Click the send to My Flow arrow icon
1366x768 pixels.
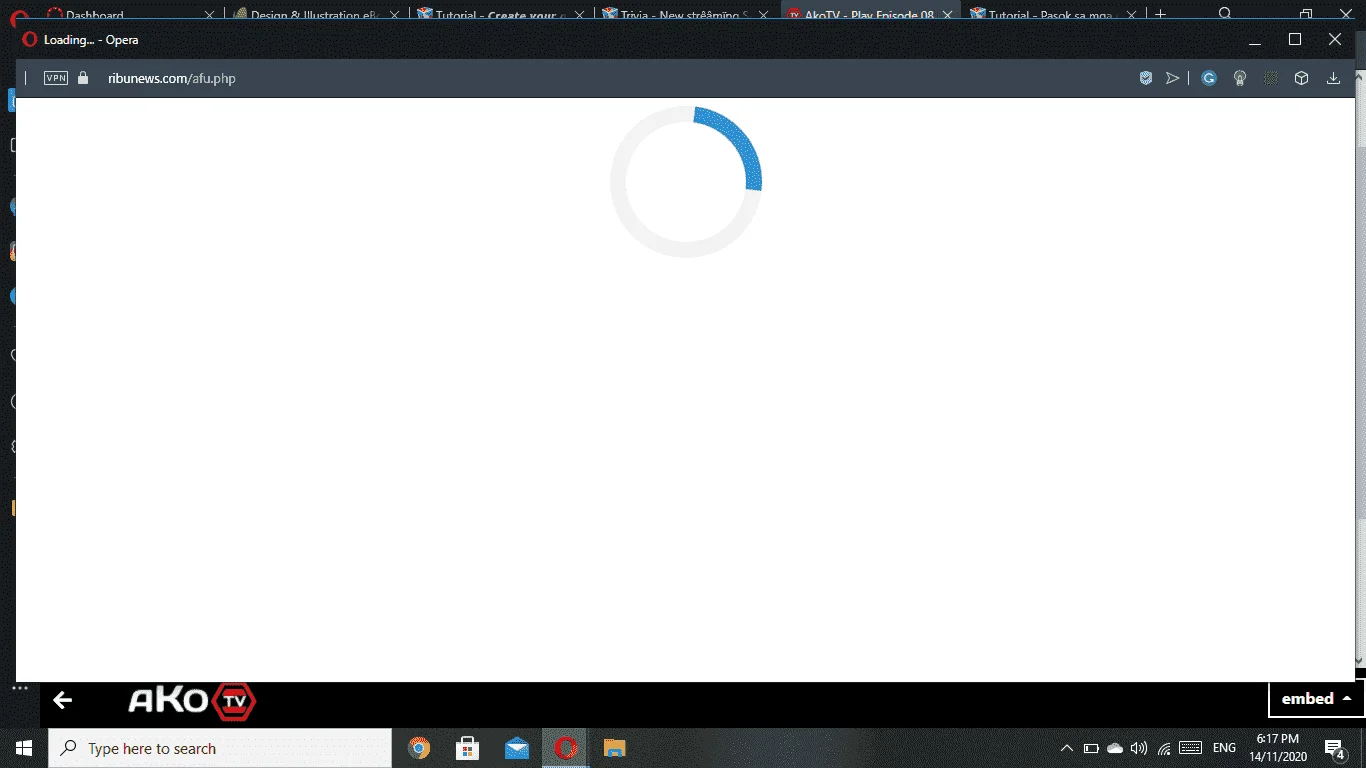(1173, 78)
